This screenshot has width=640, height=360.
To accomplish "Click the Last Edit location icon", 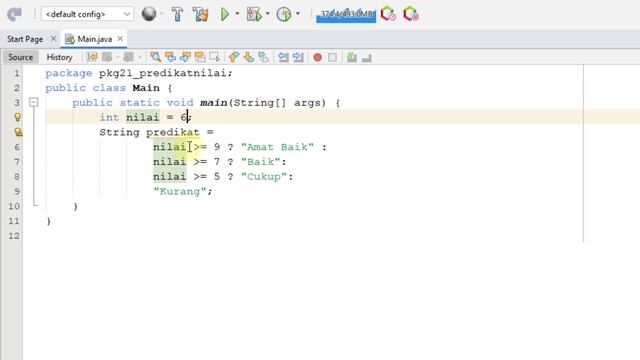I will 92,57.
